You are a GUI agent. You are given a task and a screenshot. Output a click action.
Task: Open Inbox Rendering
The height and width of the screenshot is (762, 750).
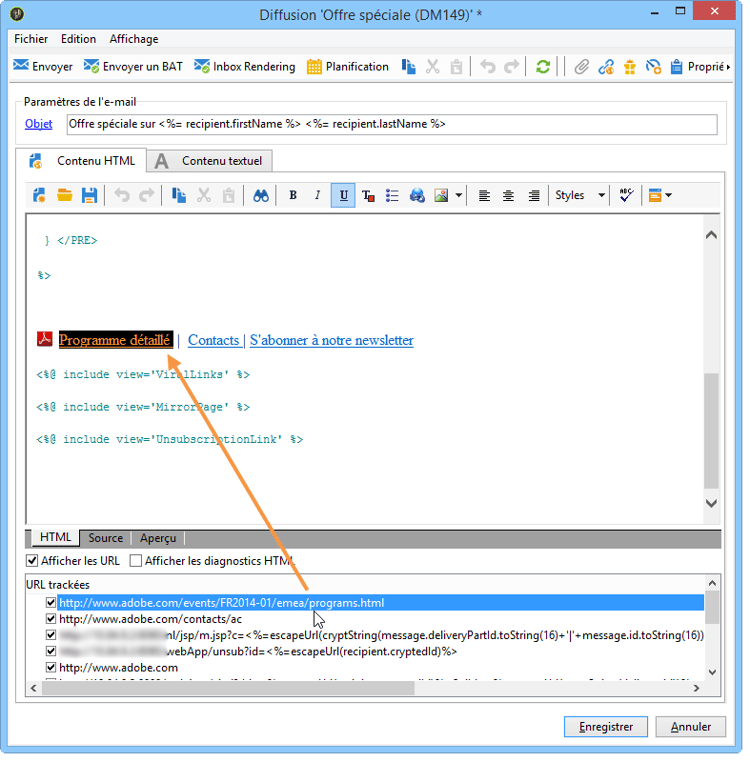pos(244,67)
